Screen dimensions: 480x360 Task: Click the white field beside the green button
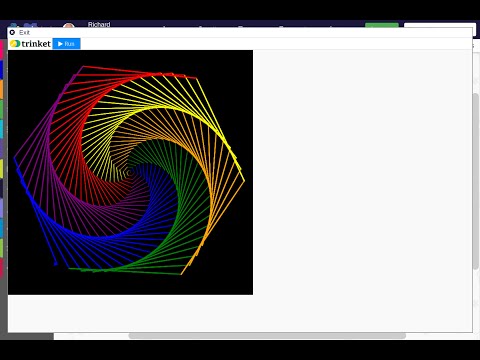tap(440, 25)
